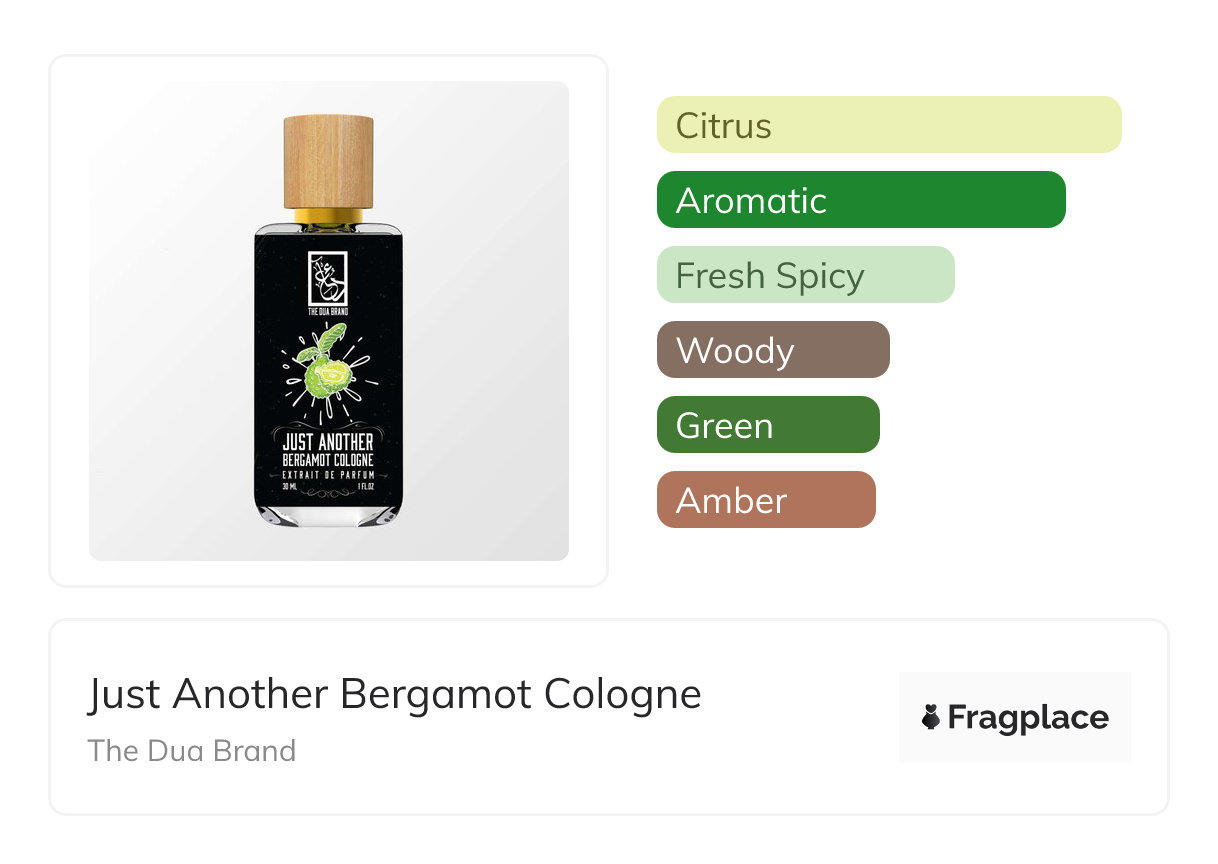Open The Dua Brand link below the title
This screenshot has height=864, width=1218.
point(191,751)
